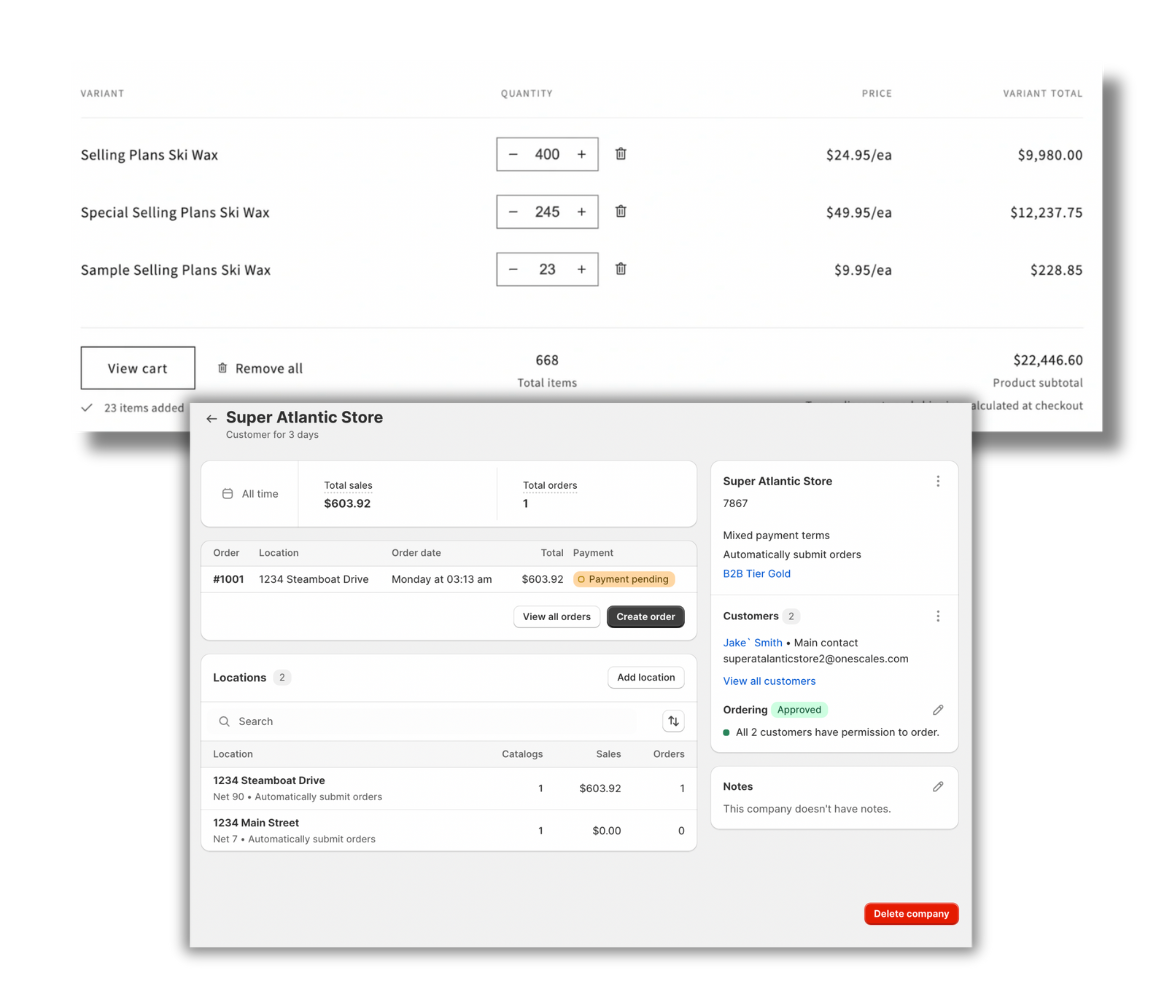Open the B2B Tier Gold link

click(x=756, y=574)
